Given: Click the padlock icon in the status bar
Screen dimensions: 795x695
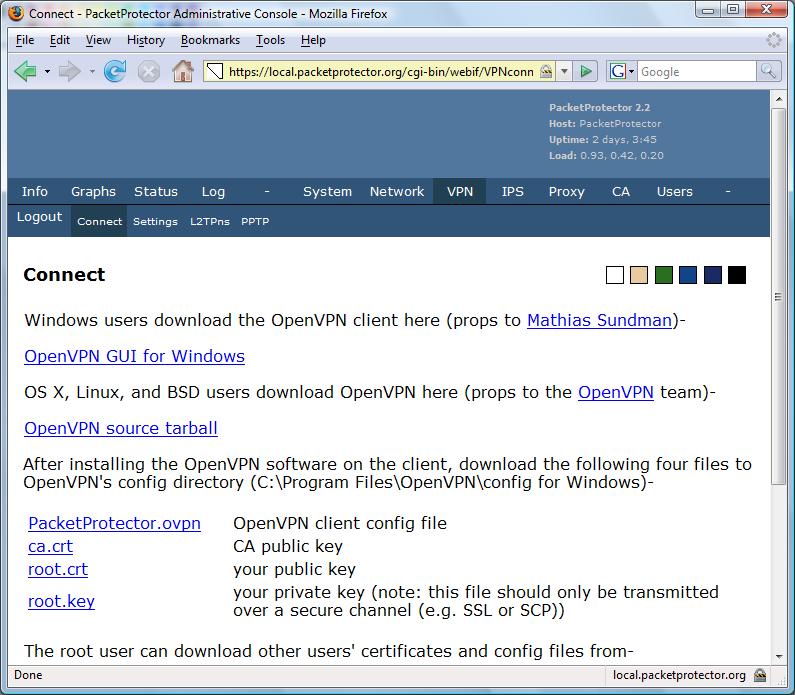Looking at the screenshot, I should [760, 675].
